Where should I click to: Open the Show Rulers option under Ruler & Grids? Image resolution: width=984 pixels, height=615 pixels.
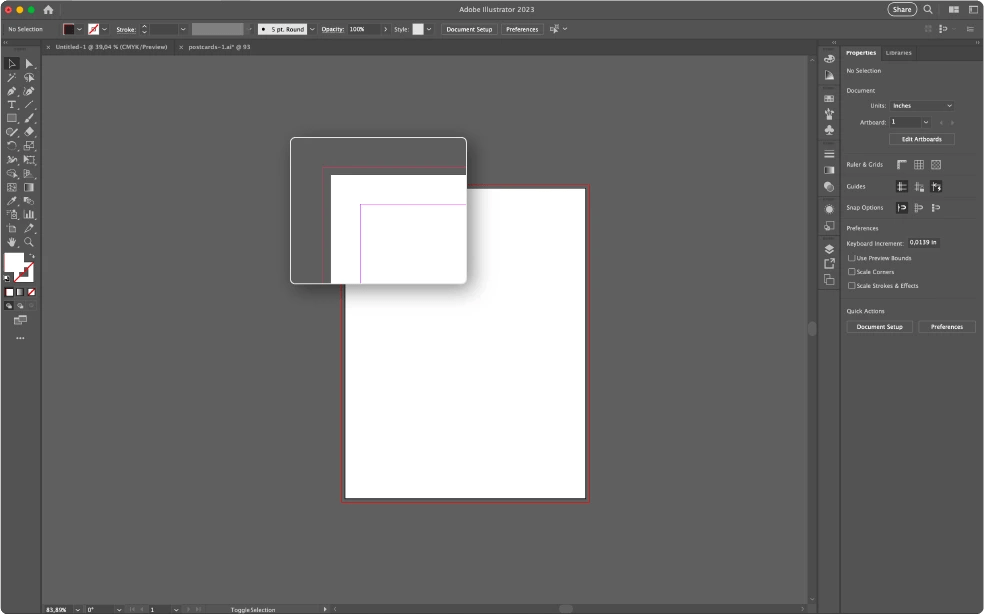pyautogui.click(x=901, y=164)
